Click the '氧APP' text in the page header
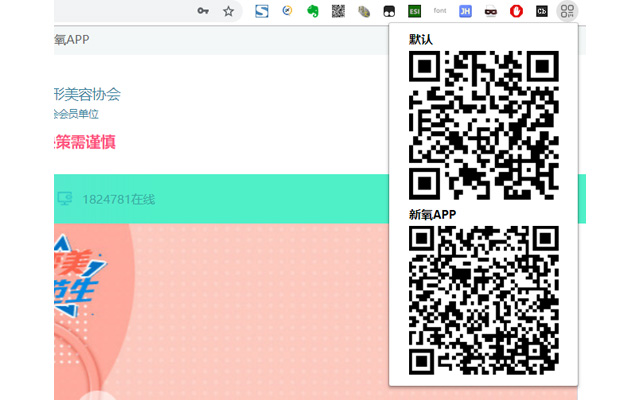Screen dimensions: 640x400 pyautogui.click(x=72, y=40)
